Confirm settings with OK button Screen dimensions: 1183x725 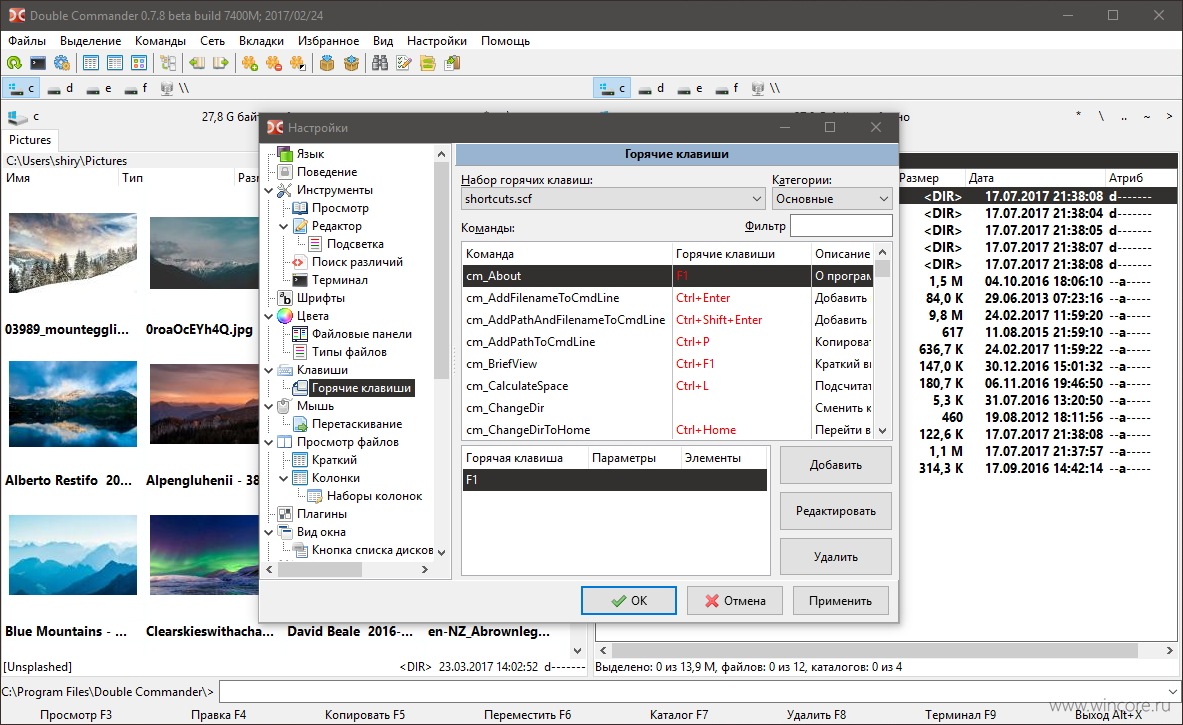pyautogui.click(x=628, y=601)
